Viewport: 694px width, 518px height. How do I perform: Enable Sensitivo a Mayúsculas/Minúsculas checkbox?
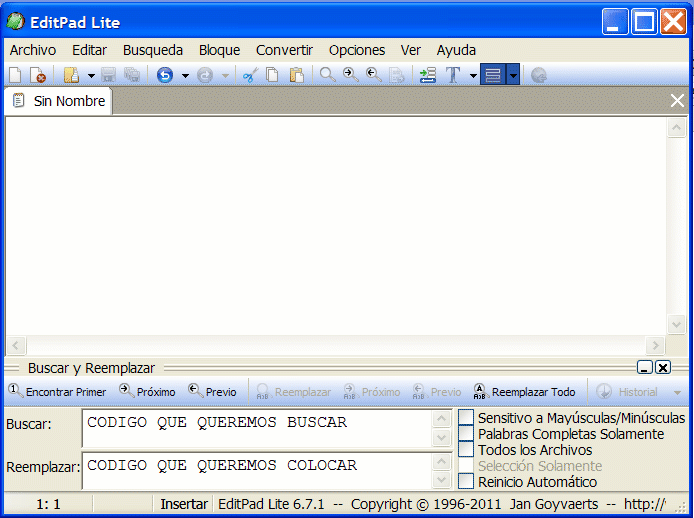point(466,417)
